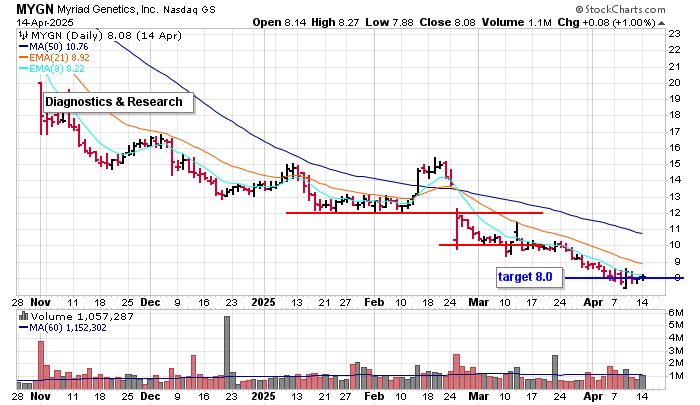Click the Close 8.08 value

point(448,22)
